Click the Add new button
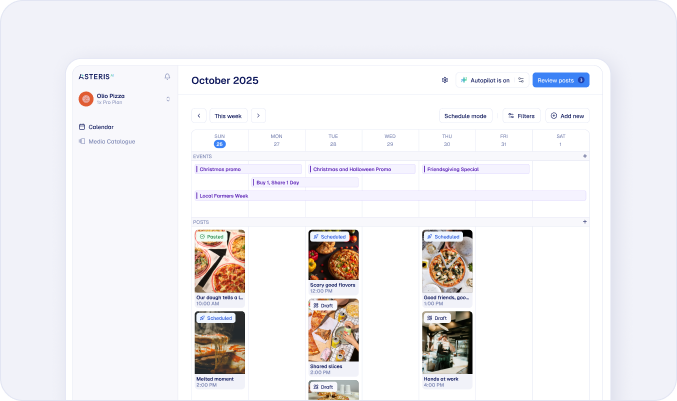 pyautogui.click(x=567, y=116)
